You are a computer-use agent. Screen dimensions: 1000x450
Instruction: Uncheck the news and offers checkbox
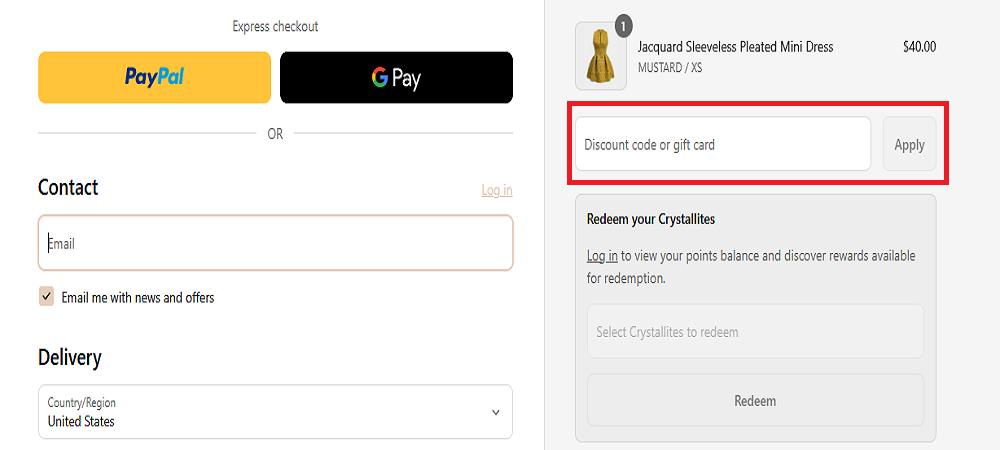47,297
